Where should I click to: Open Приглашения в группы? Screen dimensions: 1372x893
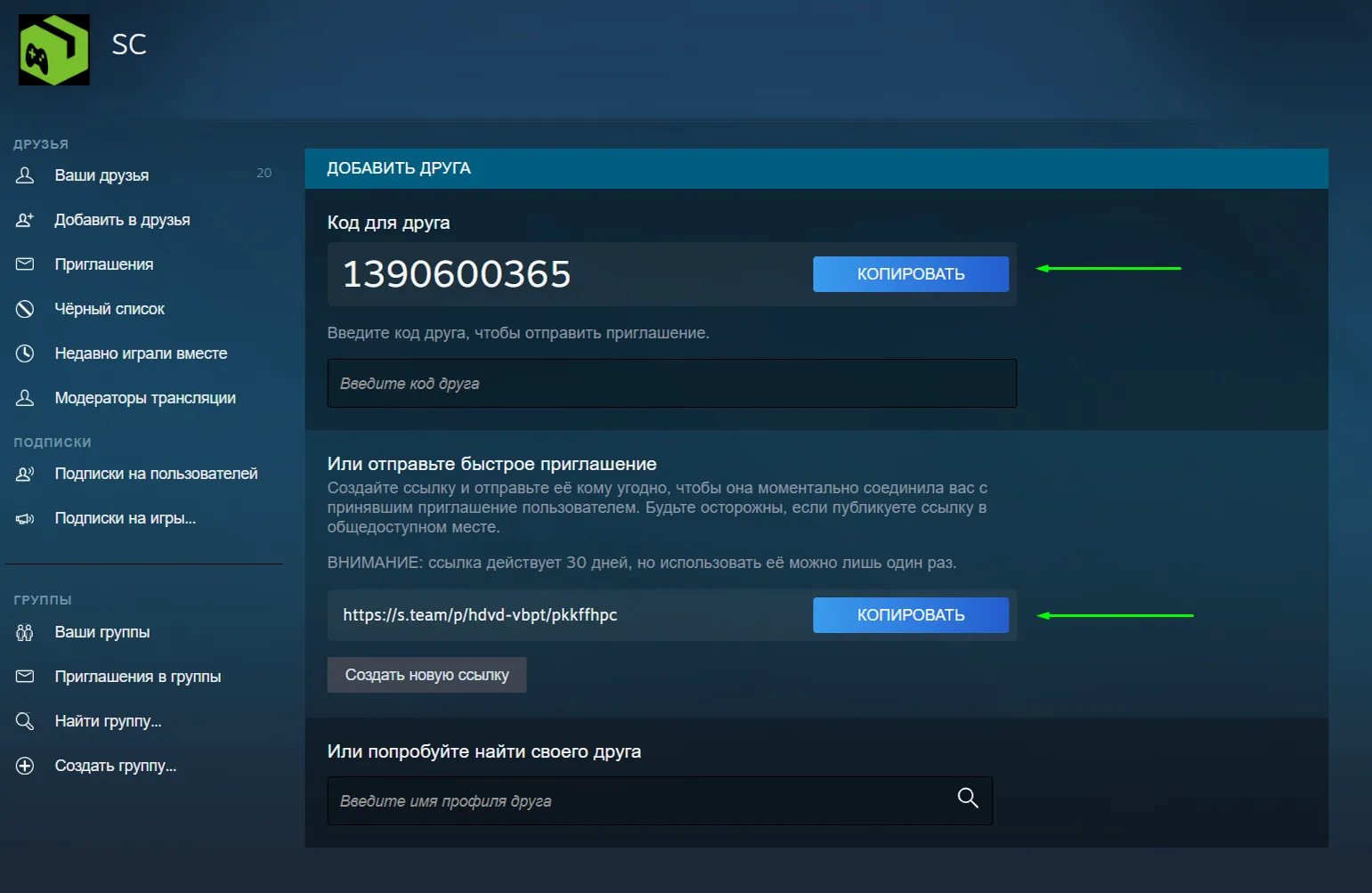point(138,677)
